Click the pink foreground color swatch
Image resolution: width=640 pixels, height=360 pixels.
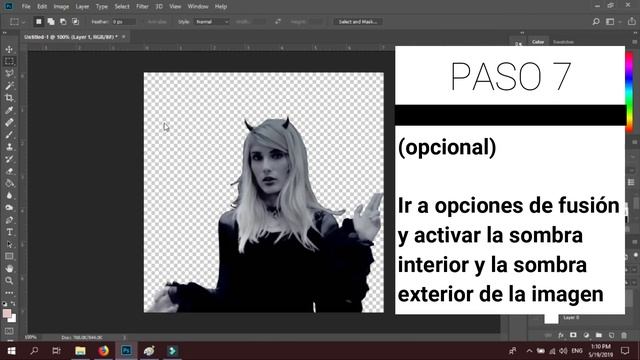(x=7, y=313)
